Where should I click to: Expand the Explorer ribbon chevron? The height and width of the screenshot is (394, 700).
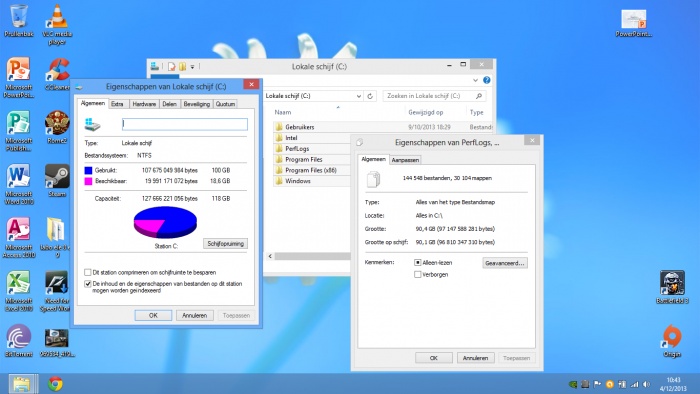475,80
